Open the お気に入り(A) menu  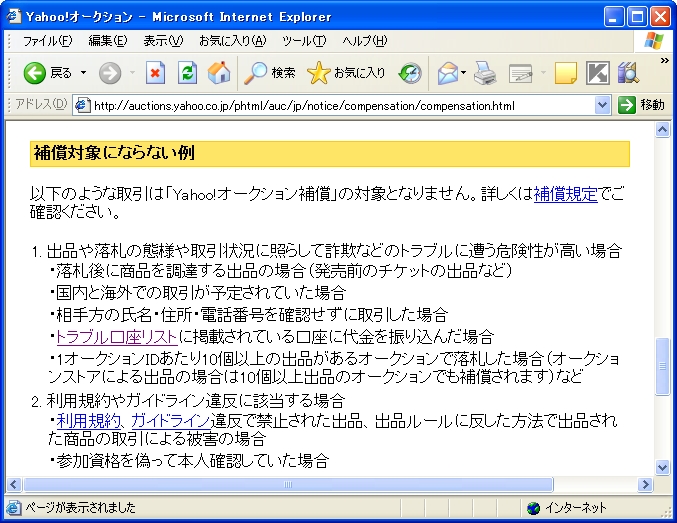[233, 41]
